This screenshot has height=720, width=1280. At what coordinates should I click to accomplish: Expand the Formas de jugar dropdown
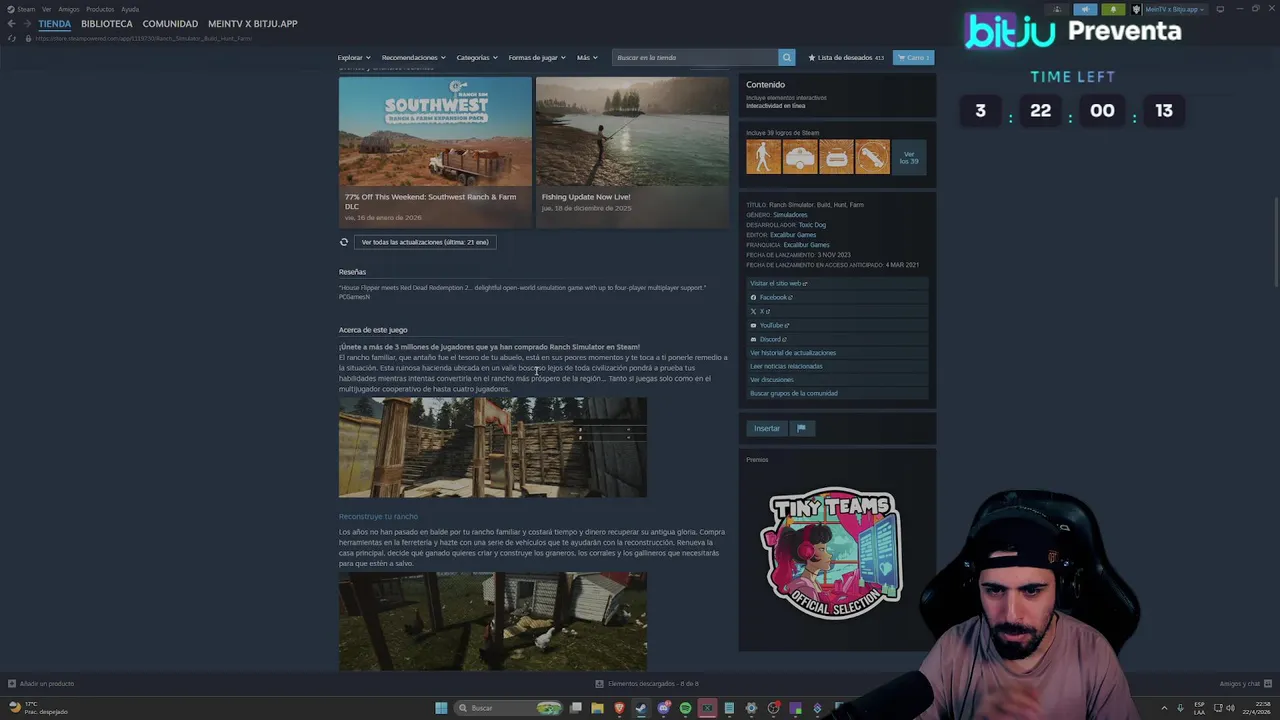click(537, 57)
